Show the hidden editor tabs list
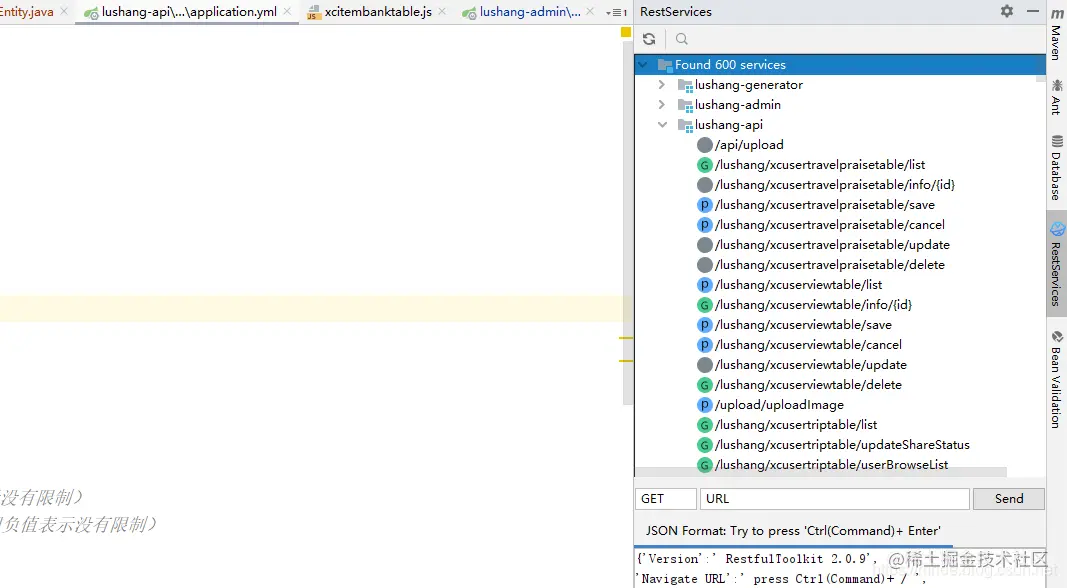This screenshot has width=1067, height=588. [615, 12]
